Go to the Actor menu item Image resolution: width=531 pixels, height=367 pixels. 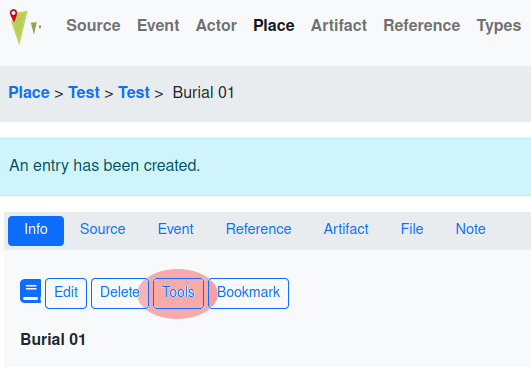[x=216, y=25]
